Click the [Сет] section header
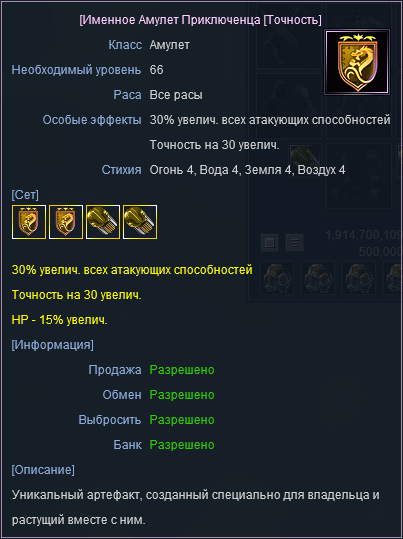This screenshot has height=539, width=403. coord(25,195)
